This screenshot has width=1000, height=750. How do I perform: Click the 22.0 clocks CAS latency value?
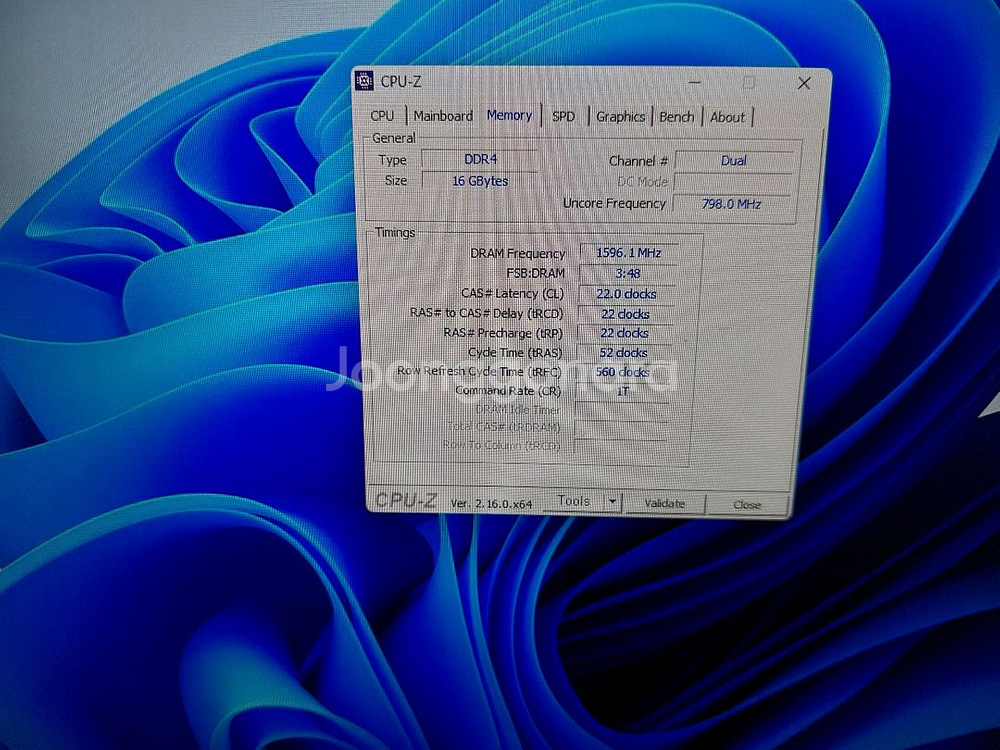pos(626,294)
